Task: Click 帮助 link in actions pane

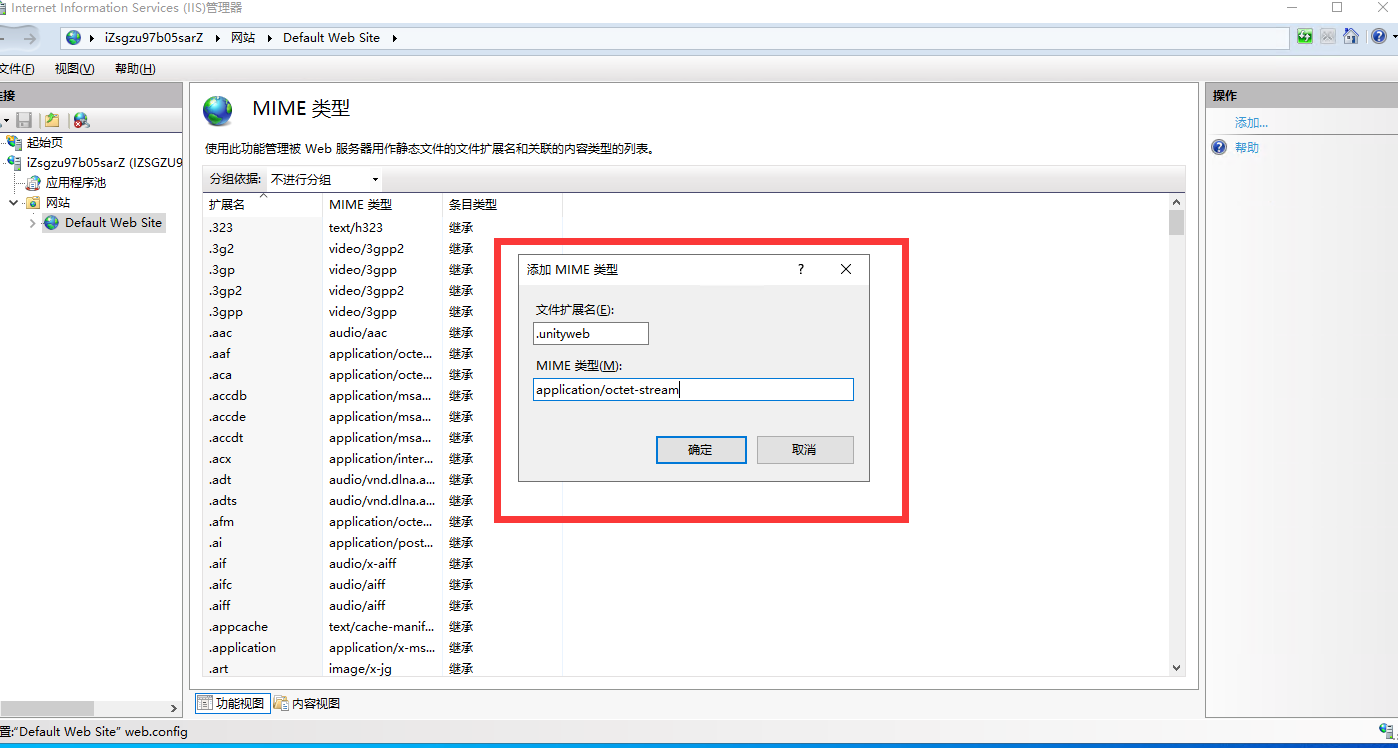Action: coord(1247,148)
